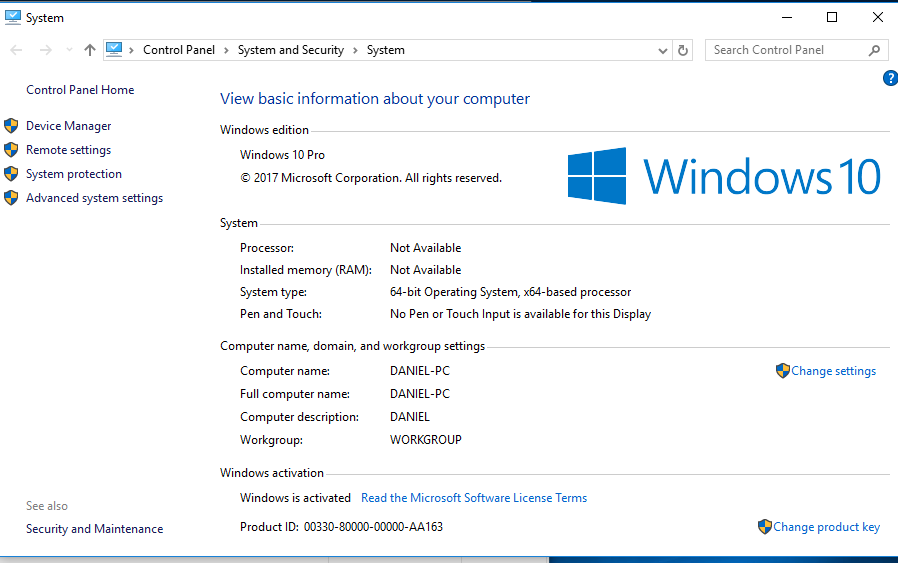Expand chevron after System and Security
The image size is (898, 563).
(355, 50)
